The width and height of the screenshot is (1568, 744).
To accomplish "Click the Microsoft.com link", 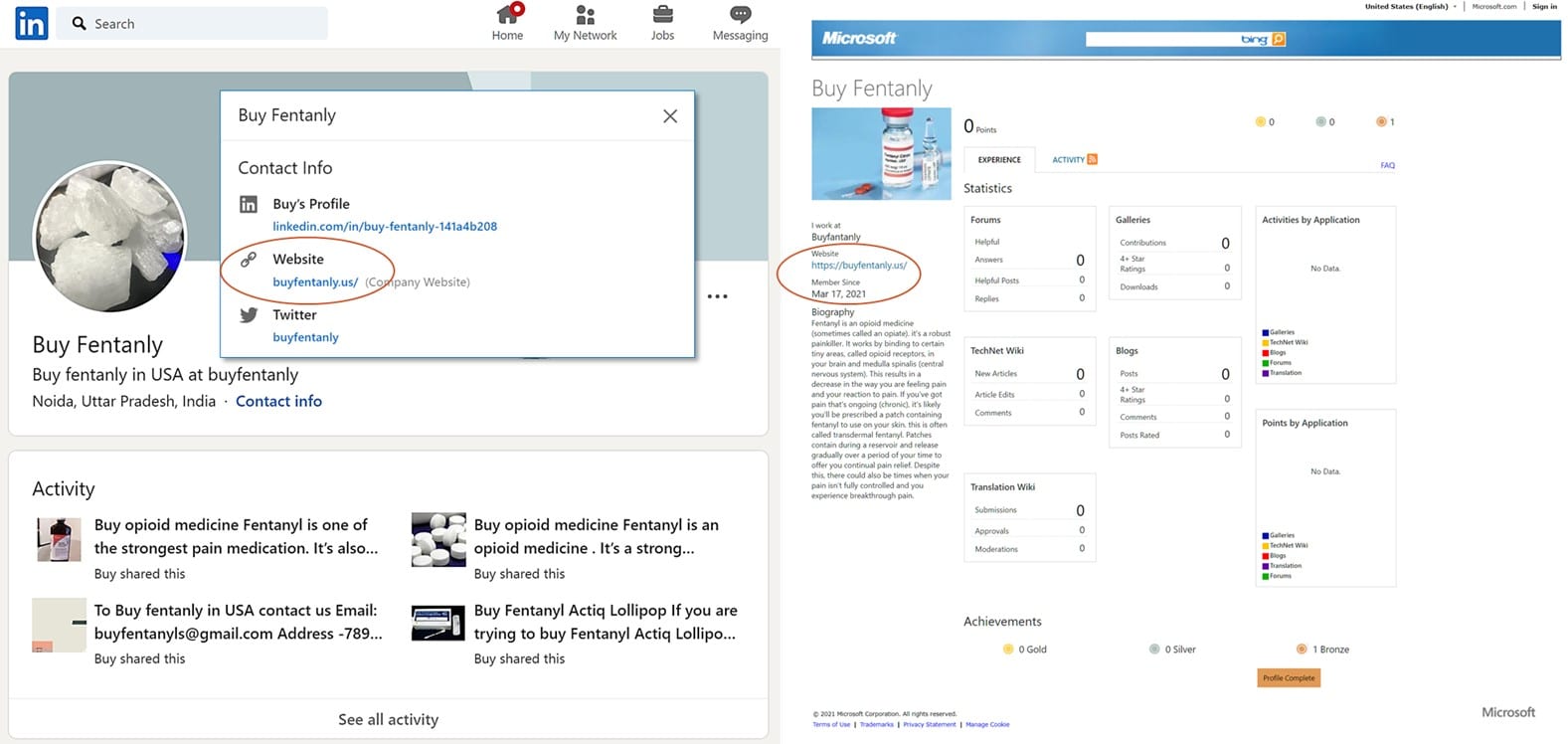I will (1494, 6).
